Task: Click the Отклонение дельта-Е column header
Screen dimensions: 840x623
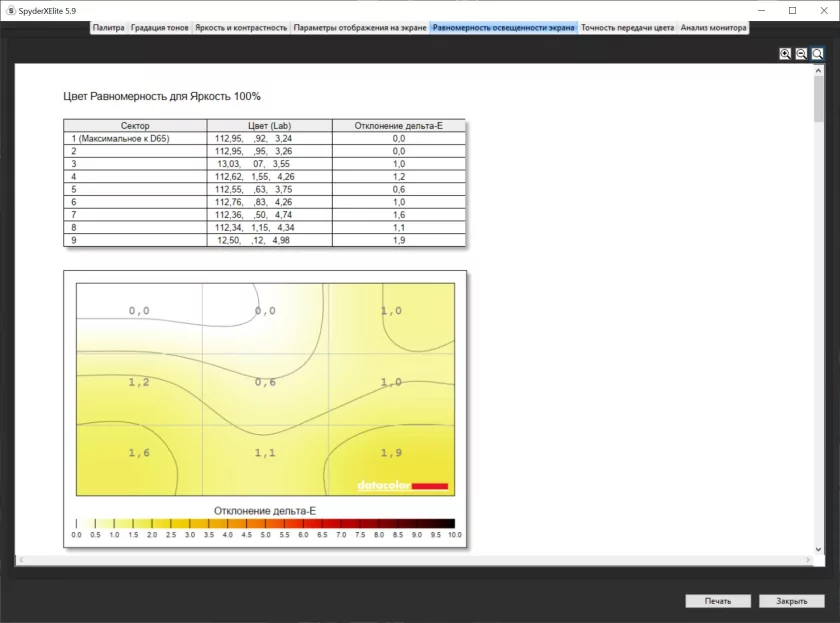Action: click(x=399, y=125)
